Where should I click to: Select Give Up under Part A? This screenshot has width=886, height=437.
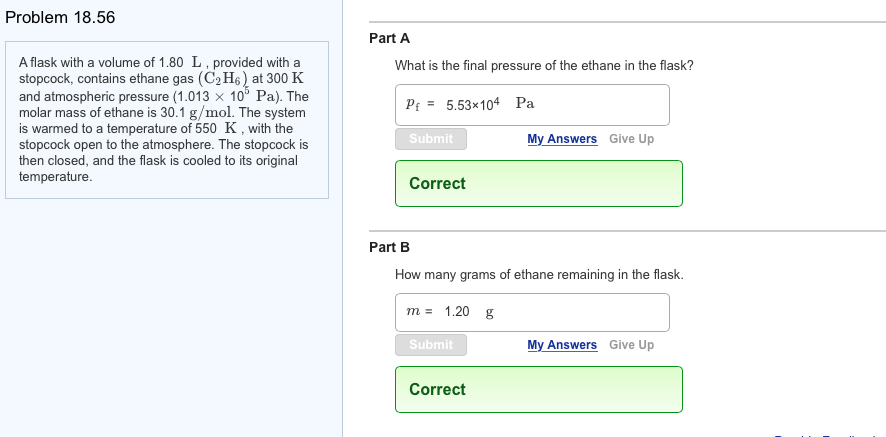coord(631,139)
